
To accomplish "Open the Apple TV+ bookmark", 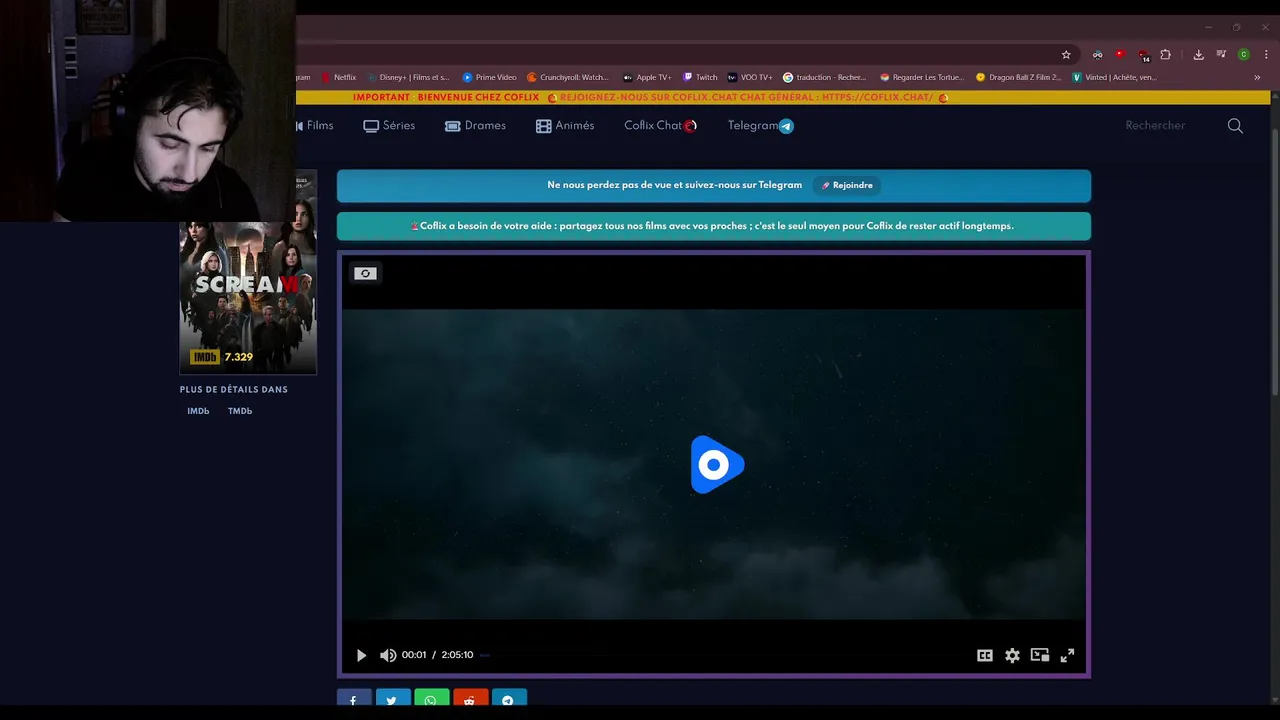I will (646, 77).
